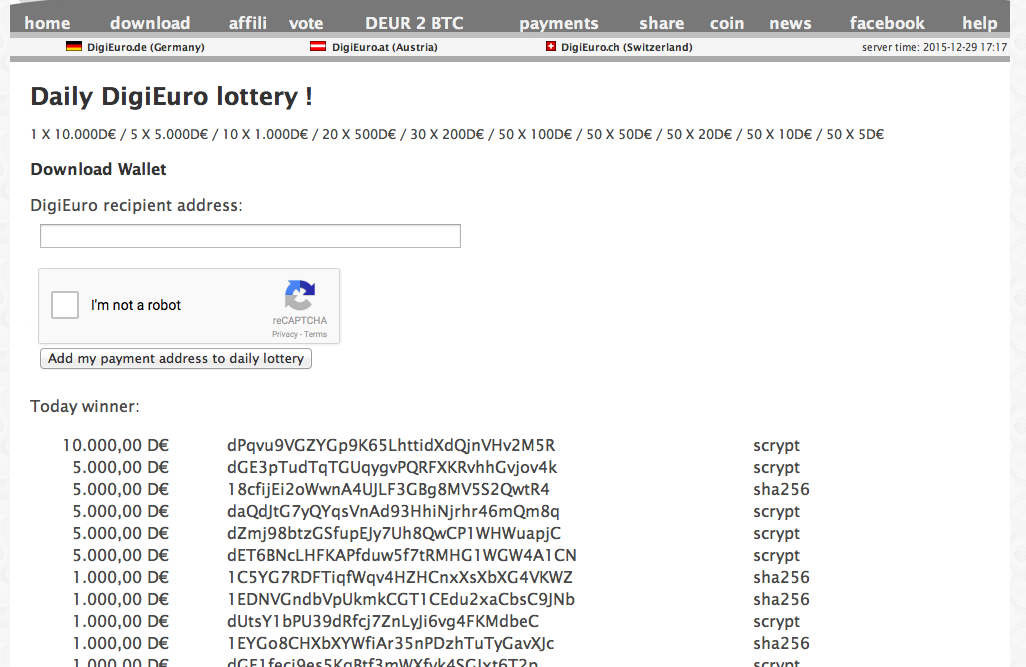Go to the download page
This screenshot has width=1026, height=667.
point(150,23)
